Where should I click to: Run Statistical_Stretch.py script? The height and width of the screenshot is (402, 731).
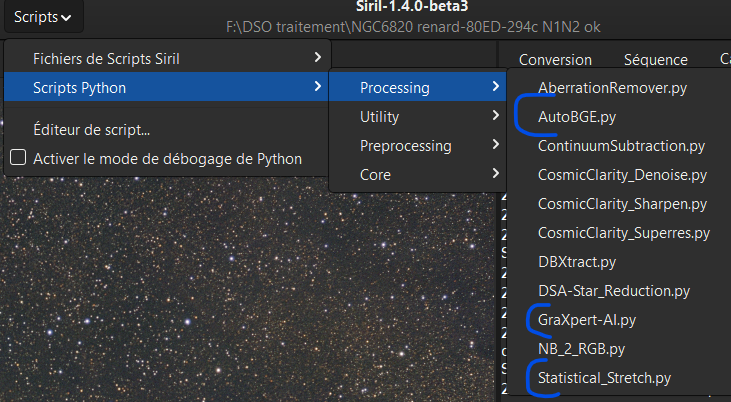[x=604, y=379]
